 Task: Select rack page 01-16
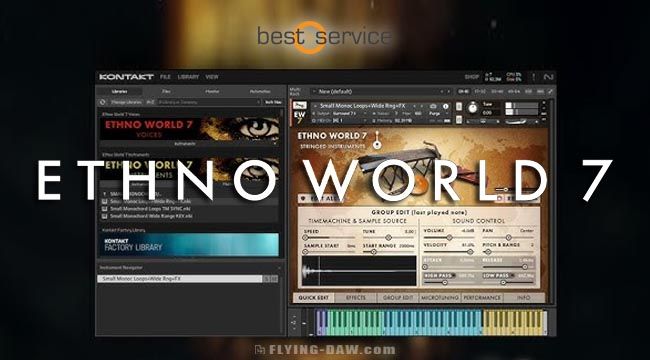pyautogui.click(x=463, y=91)
